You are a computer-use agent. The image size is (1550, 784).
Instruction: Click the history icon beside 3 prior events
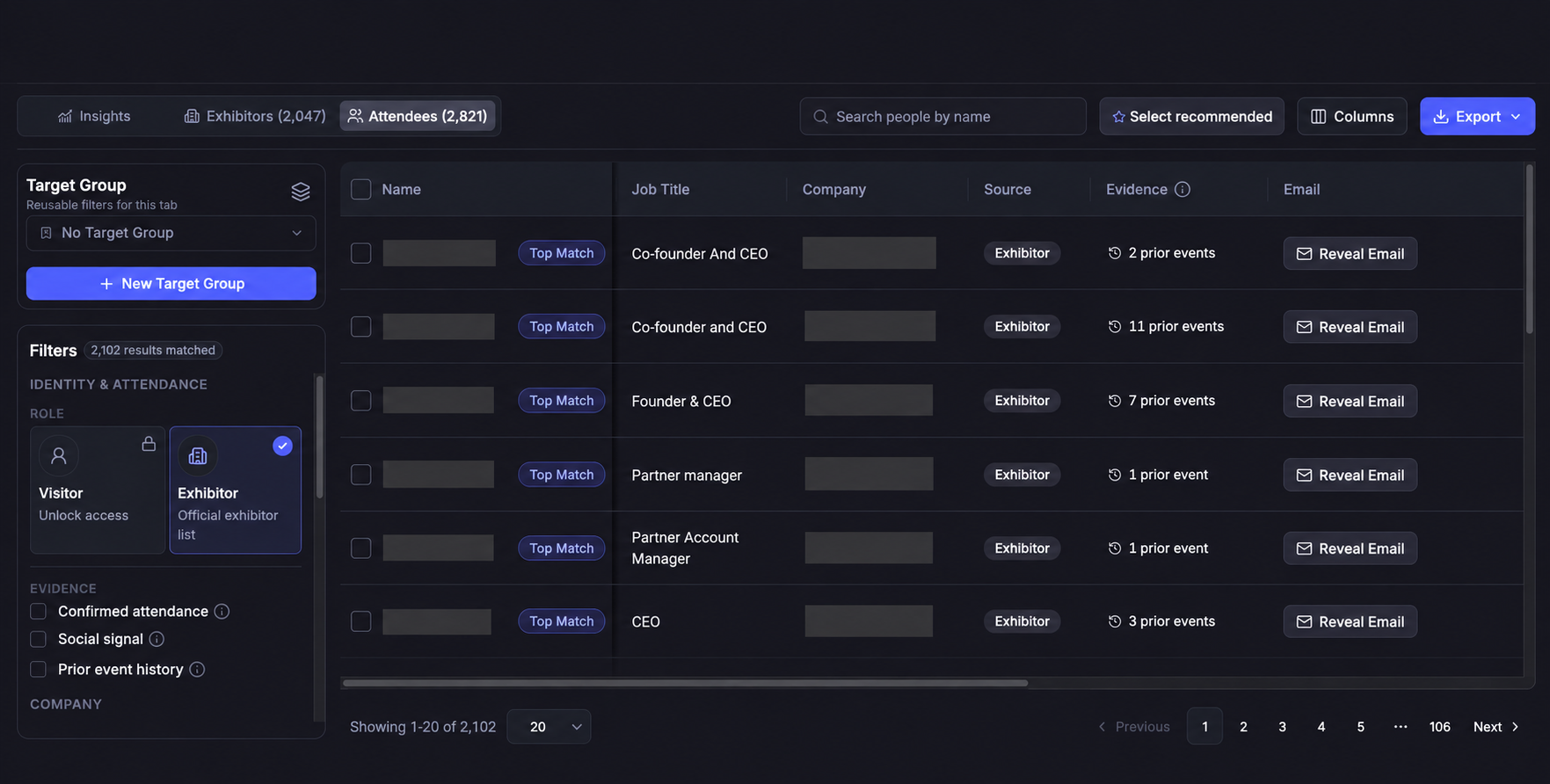point(1115,621)
